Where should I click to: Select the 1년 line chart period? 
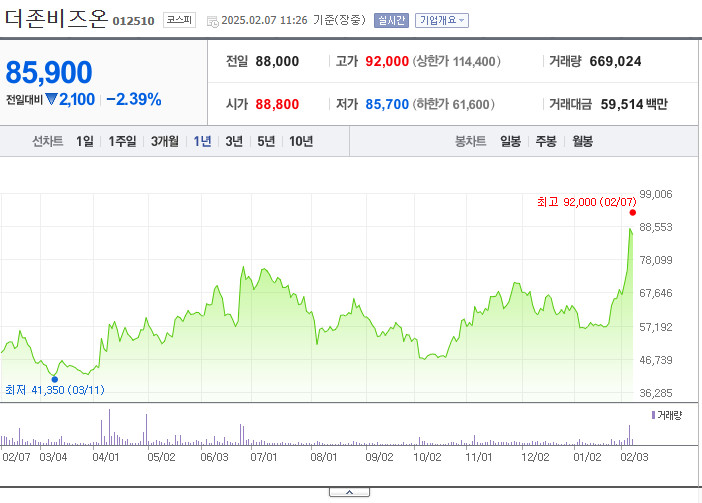[202, 141]
